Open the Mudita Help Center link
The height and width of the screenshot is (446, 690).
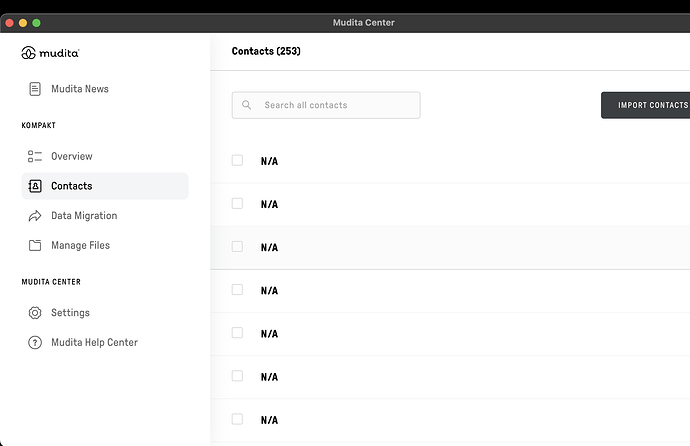tap(94, 343)
